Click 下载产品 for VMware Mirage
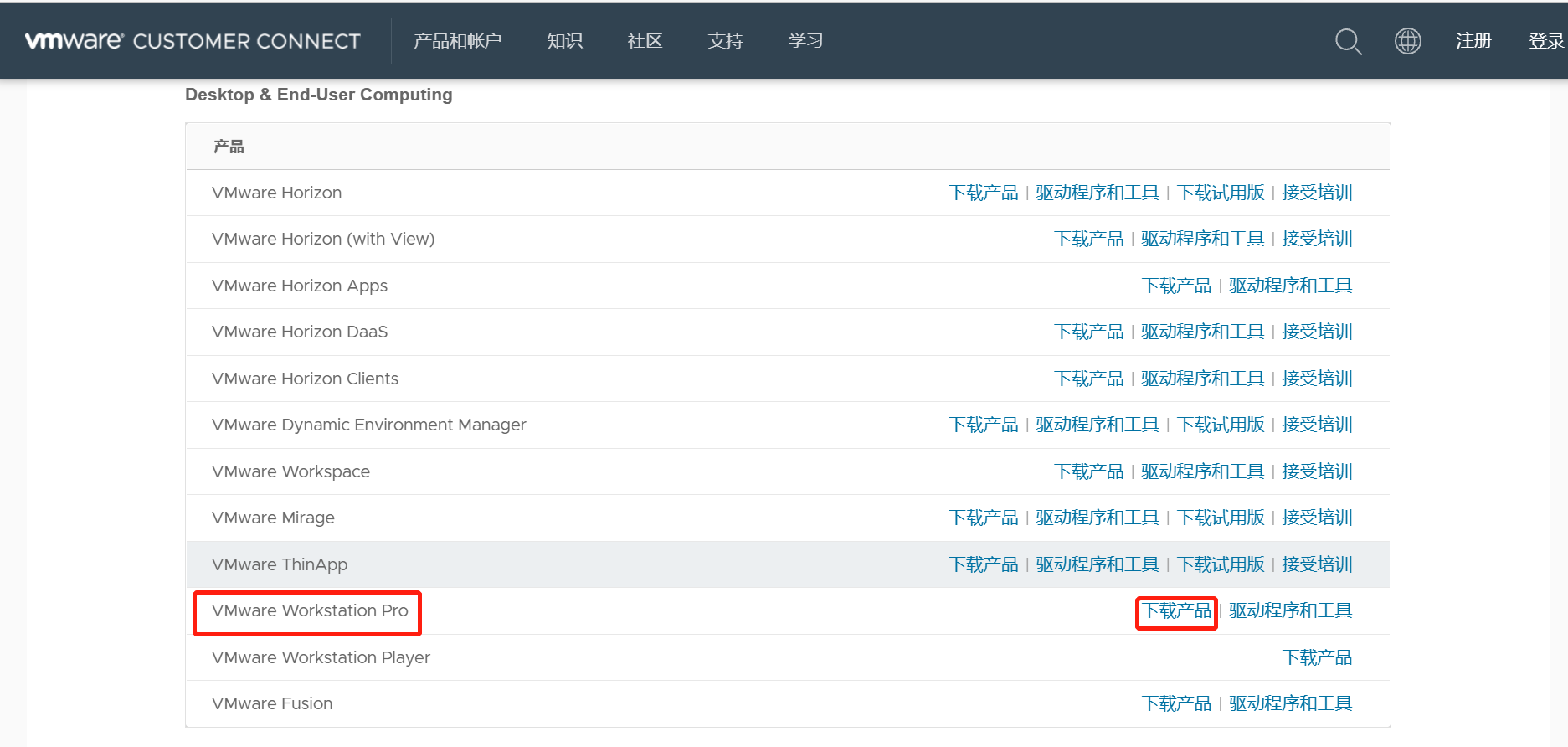 point(984,518)
